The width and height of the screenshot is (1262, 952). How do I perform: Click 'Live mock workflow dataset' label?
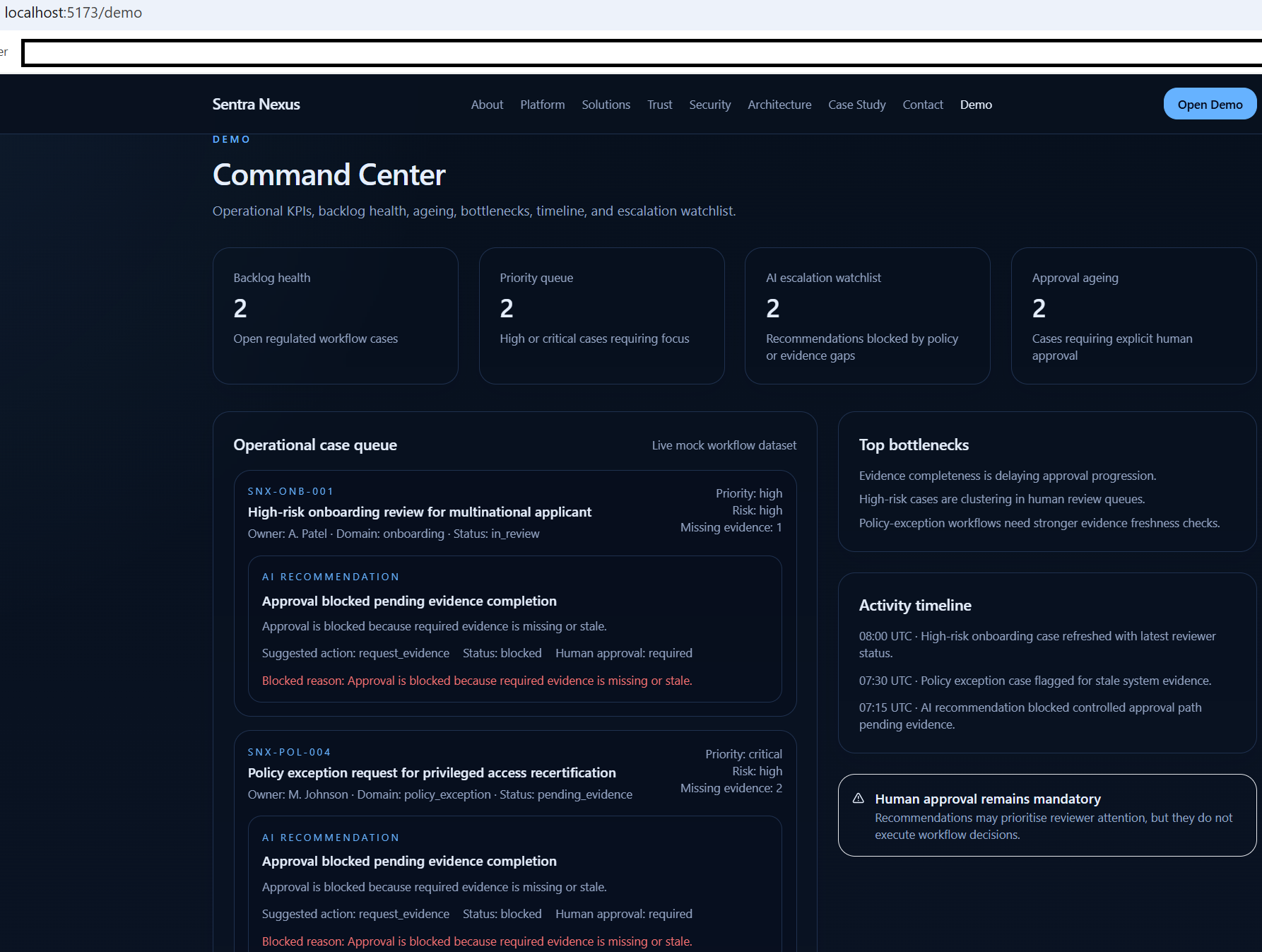click(724, 445)
